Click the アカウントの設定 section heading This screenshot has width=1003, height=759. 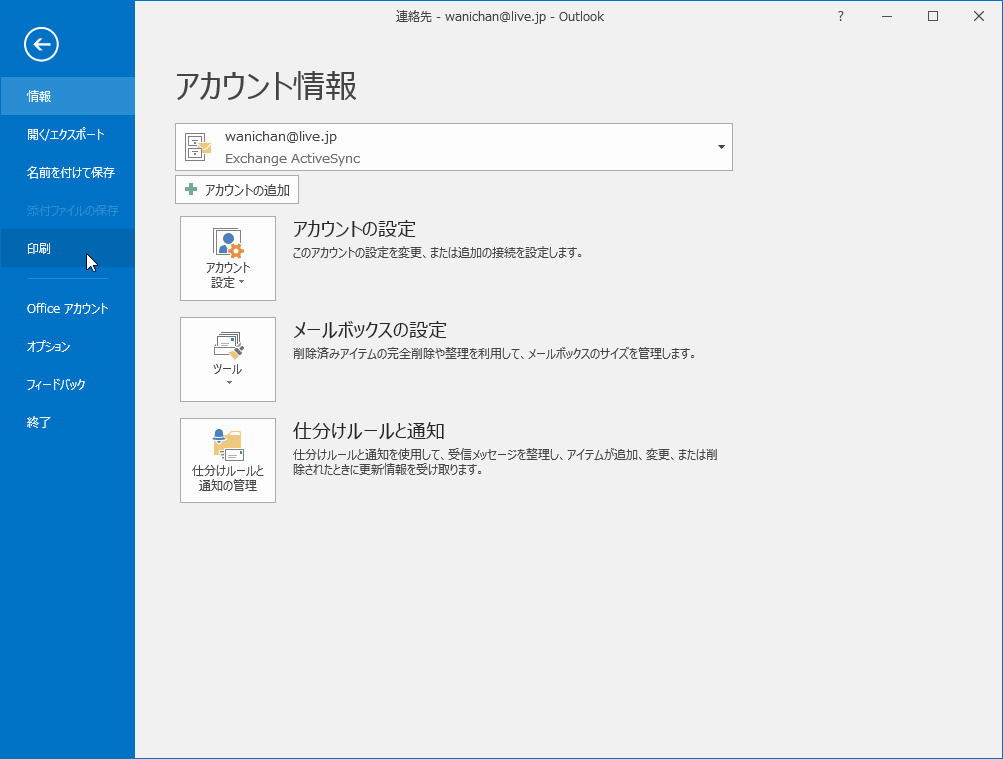354,229
